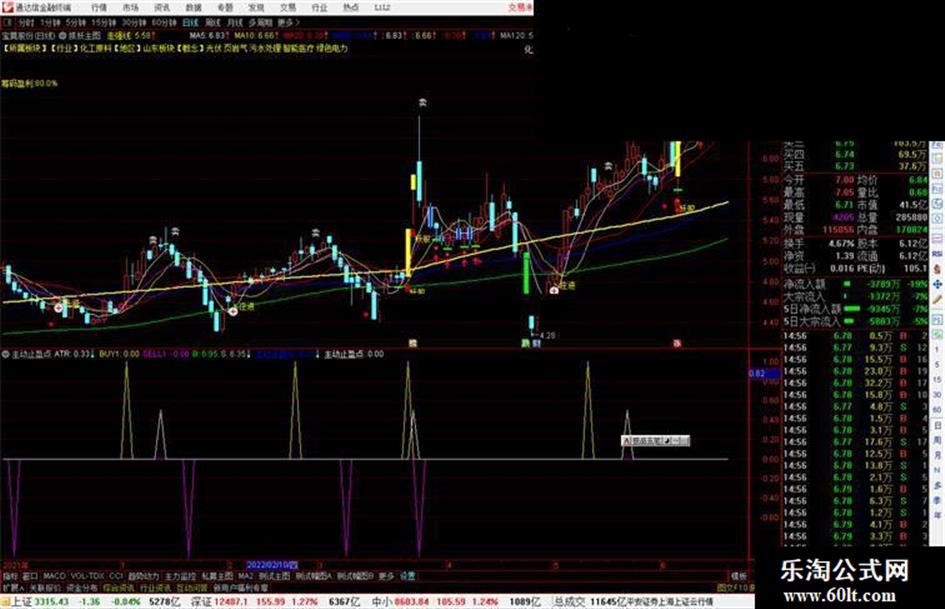Click the icon before 主动止盈点 indicator title
The width and height of the screenshot is (945, 609).
click(5, 354)
